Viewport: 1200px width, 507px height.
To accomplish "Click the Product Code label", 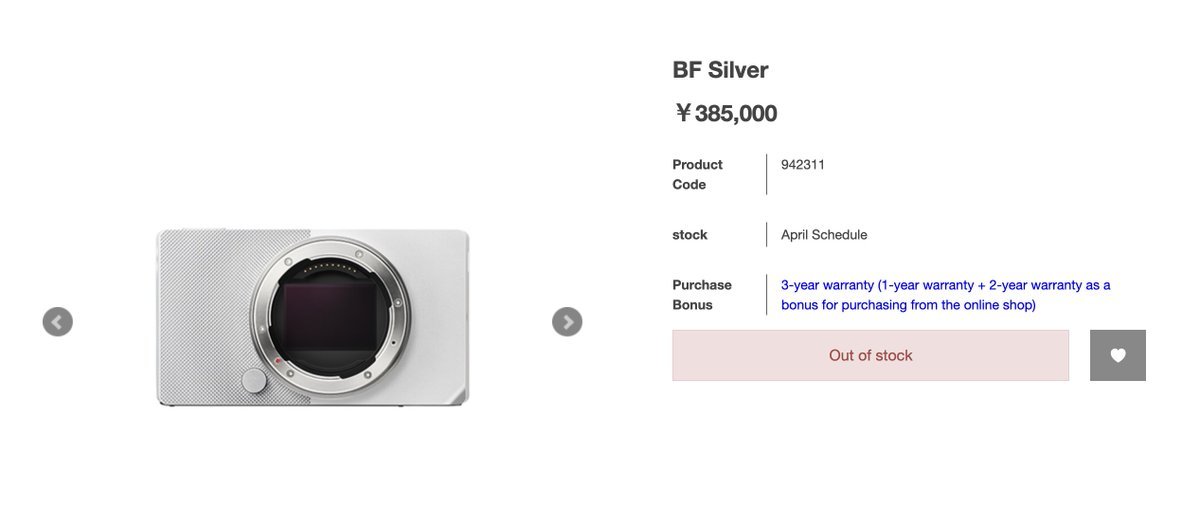I will coord(697,174).
